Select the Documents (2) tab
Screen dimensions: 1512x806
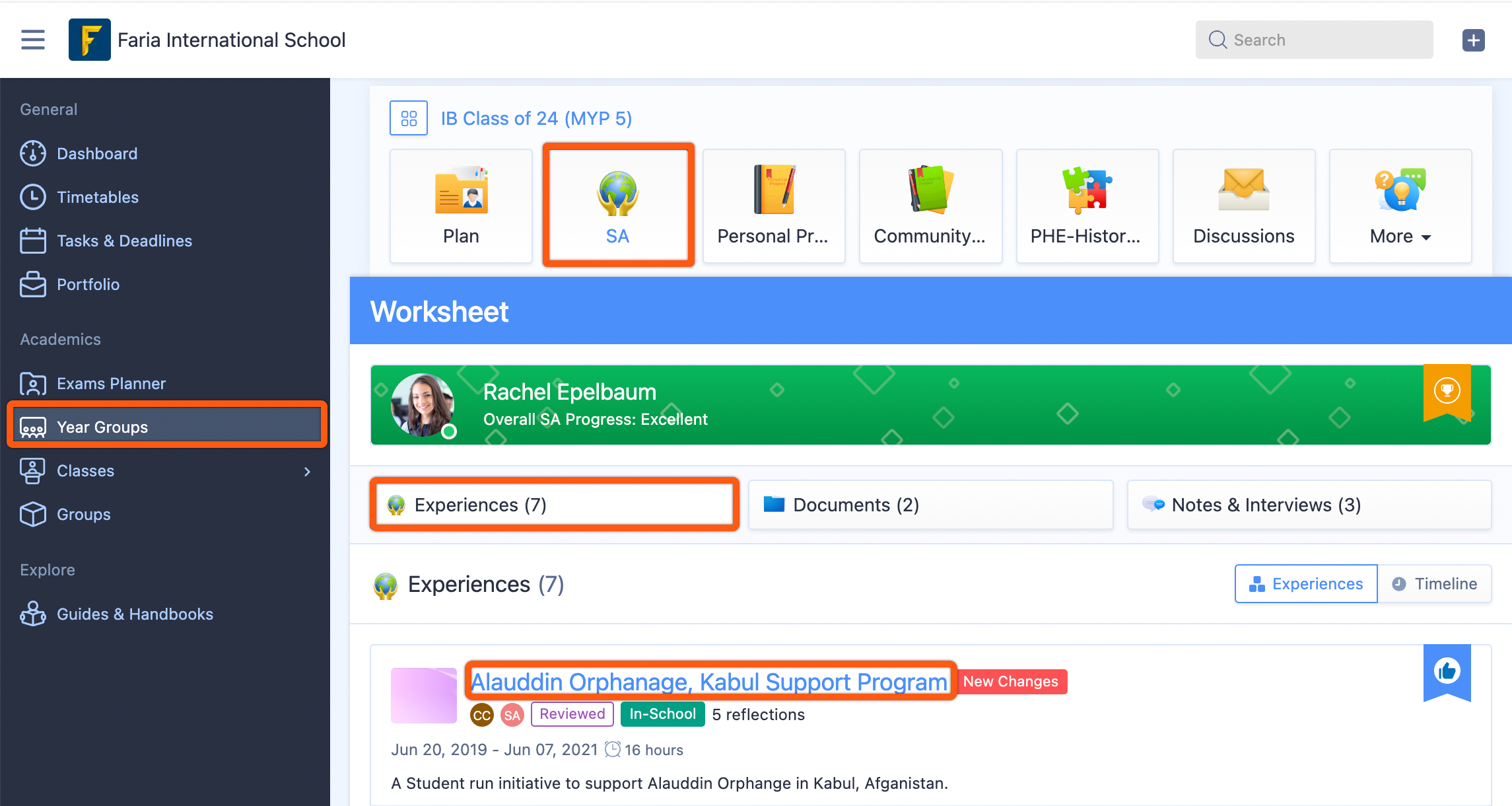[x=930, y=505]
